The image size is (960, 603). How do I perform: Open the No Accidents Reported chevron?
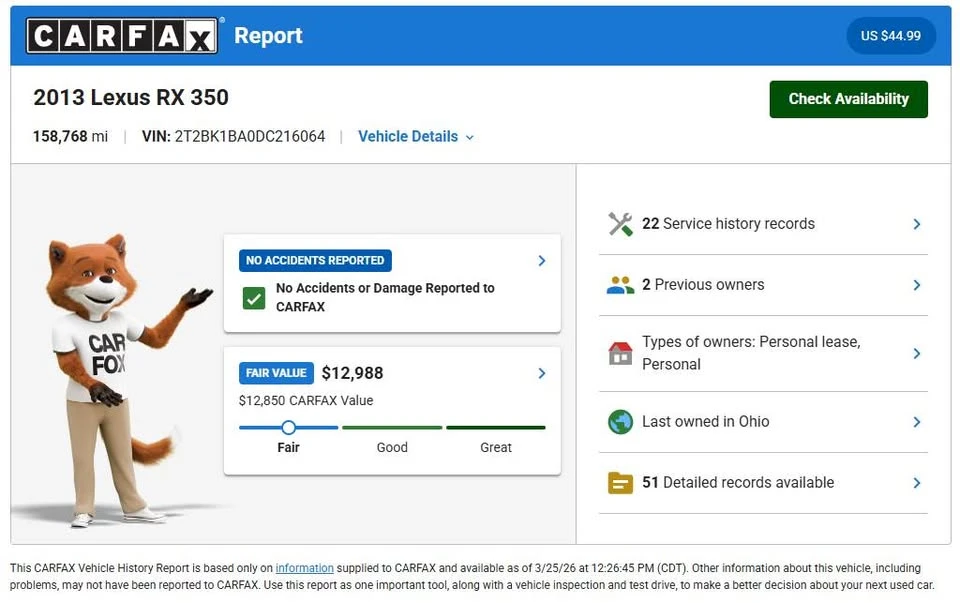click(x=542, y=261)
